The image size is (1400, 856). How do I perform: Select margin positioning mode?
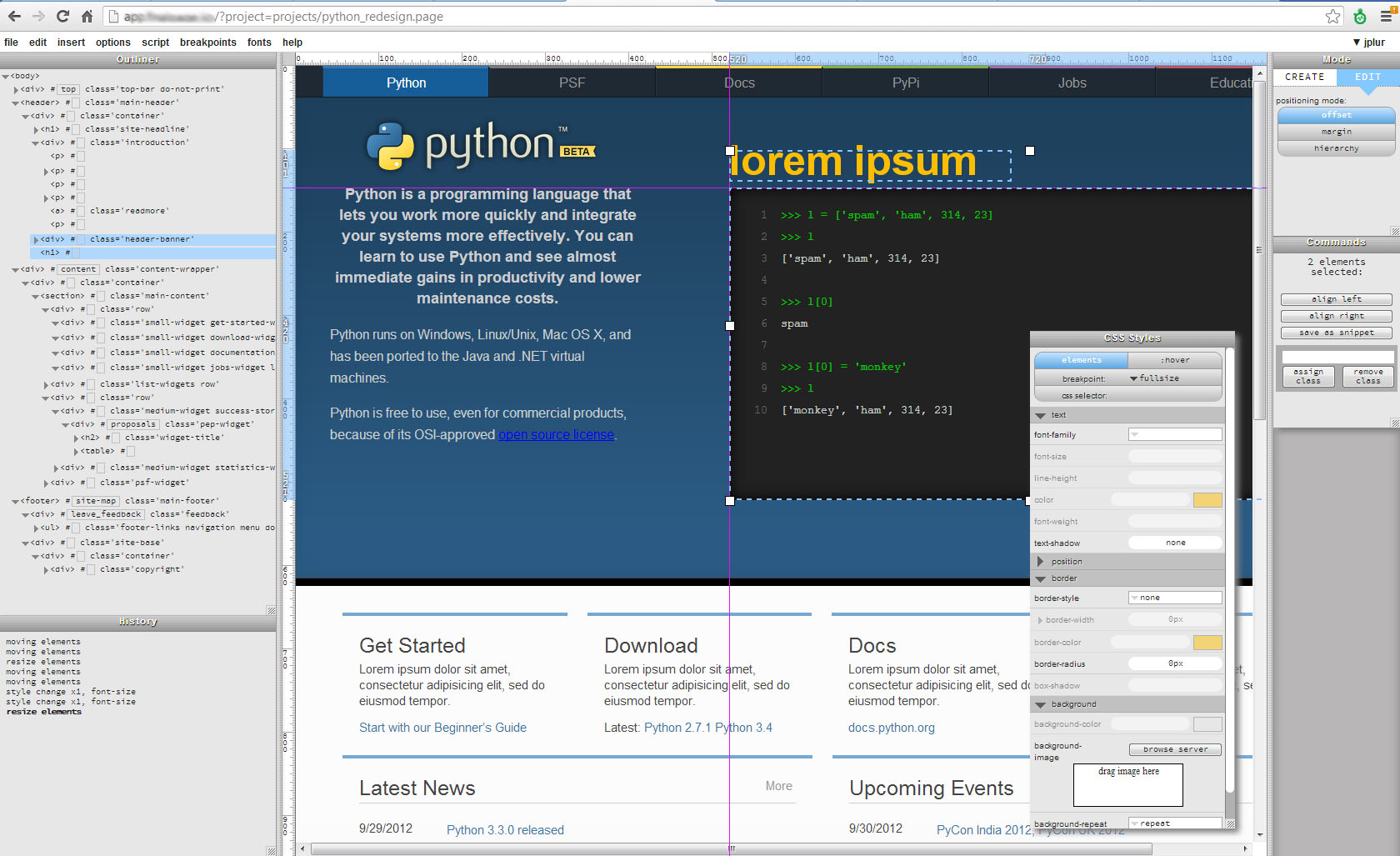pyautogui.click(x=1336, y=132)
